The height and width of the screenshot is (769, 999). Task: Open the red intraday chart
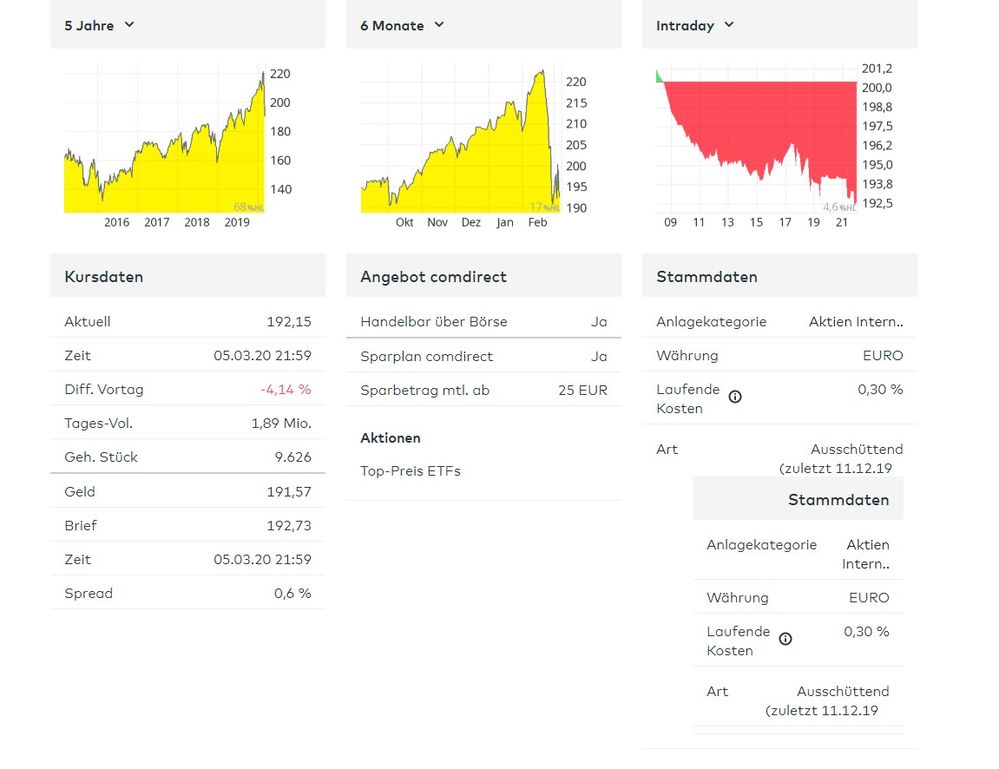click(756, 140)
